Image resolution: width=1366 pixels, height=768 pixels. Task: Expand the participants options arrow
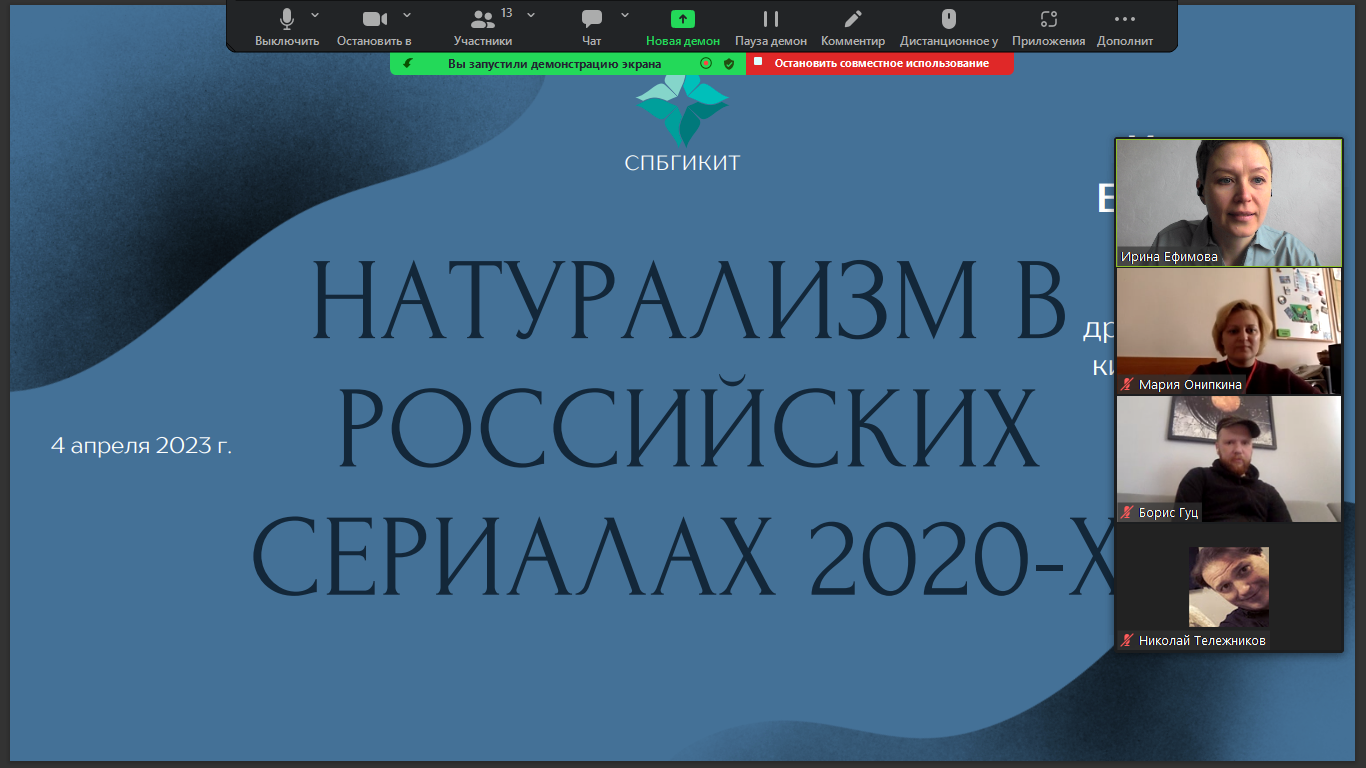[531, 14]
